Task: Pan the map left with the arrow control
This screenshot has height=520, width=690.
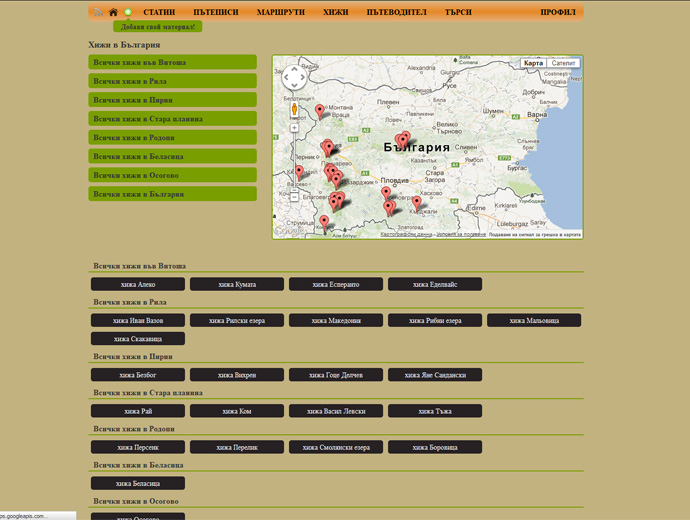Action: point(286,77)
